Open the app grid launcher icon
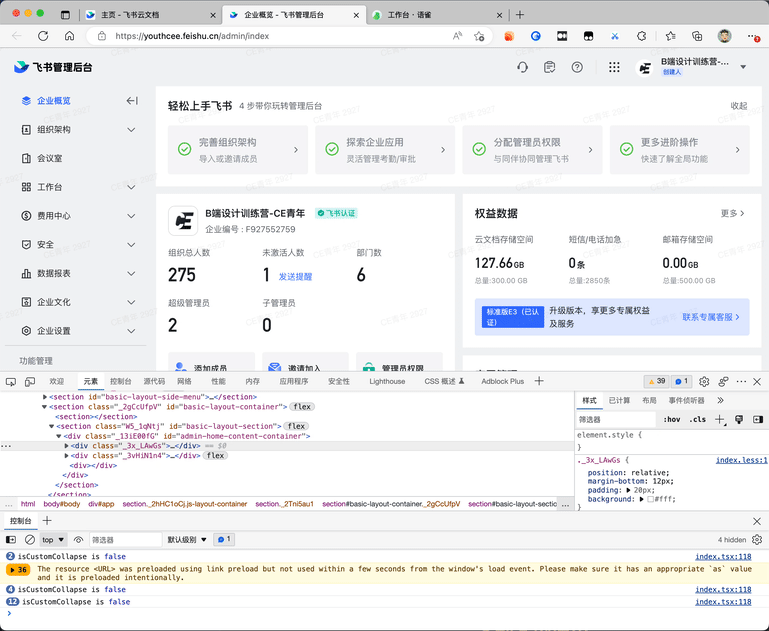Image resolution: width=769 pixels, height=631 pixels. click(614, 67)
